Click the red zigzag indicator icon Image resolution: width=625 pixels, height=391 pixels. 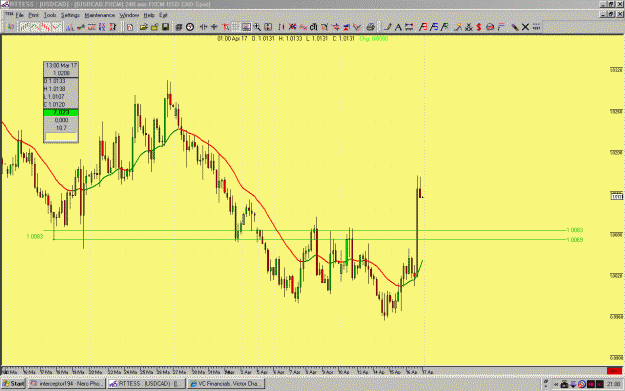pos(92,27)
